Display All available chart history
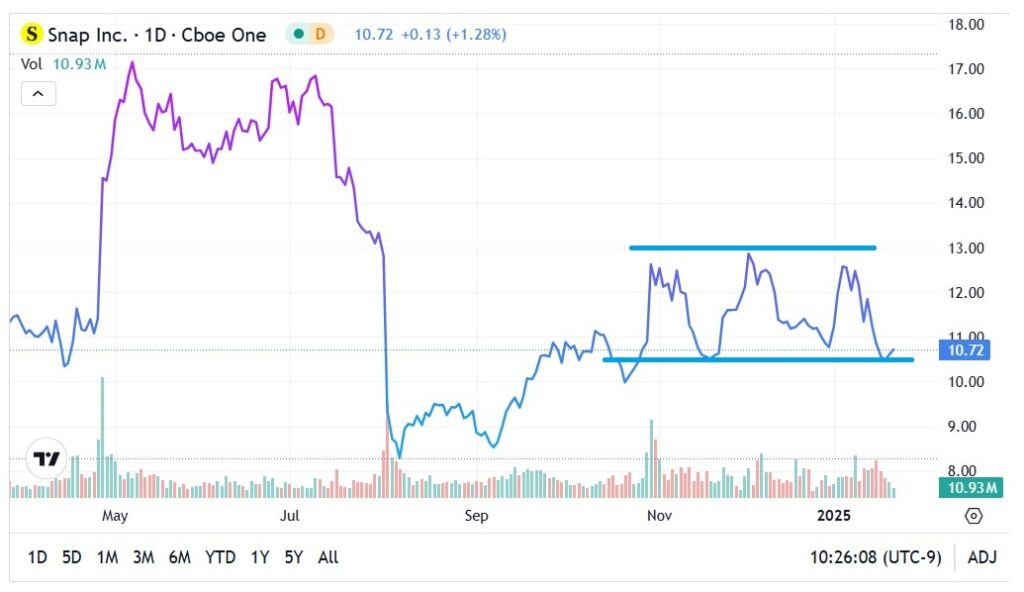 [327, 557]
